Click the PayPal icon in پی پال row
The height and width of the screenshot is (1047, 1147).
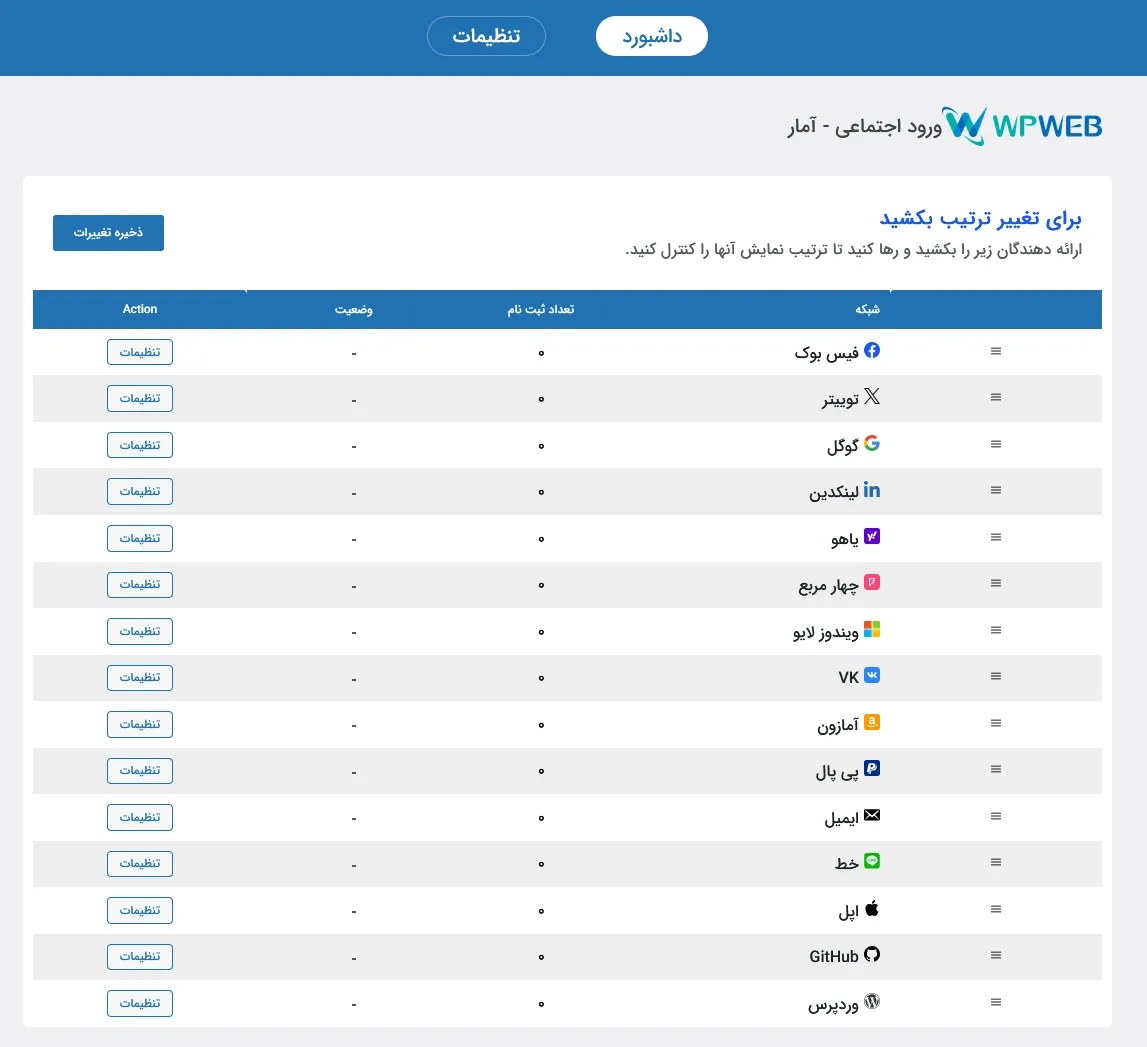pos(871,768)
